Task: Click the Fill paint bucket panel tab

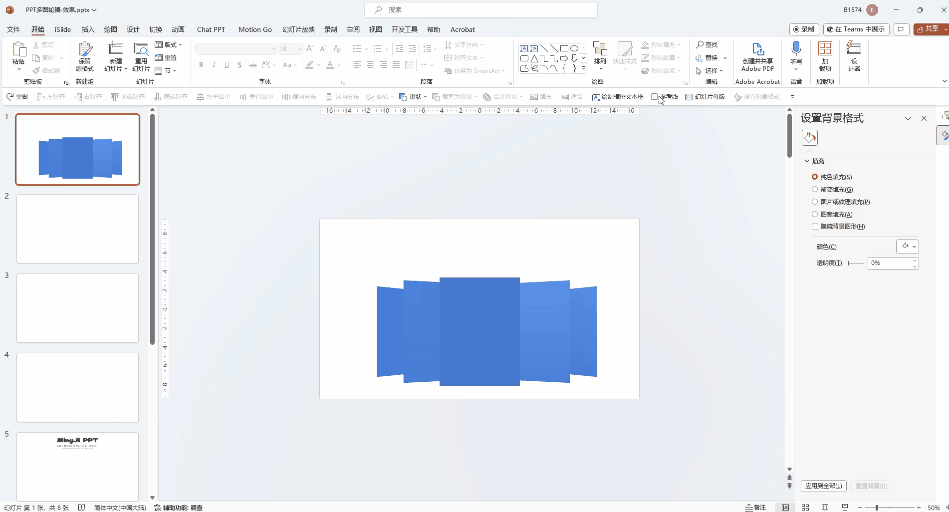Action: [810, 138]
